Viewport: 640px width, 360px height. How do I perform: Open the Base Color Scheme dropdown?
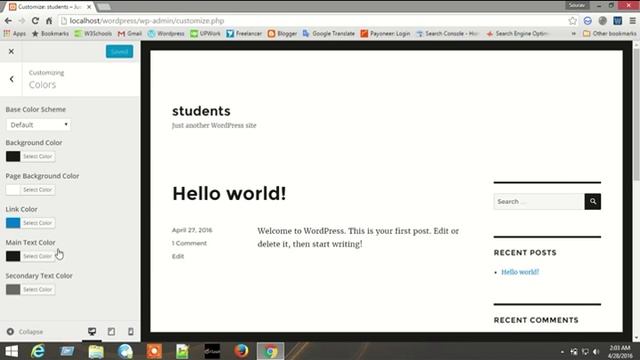(38, 124)
